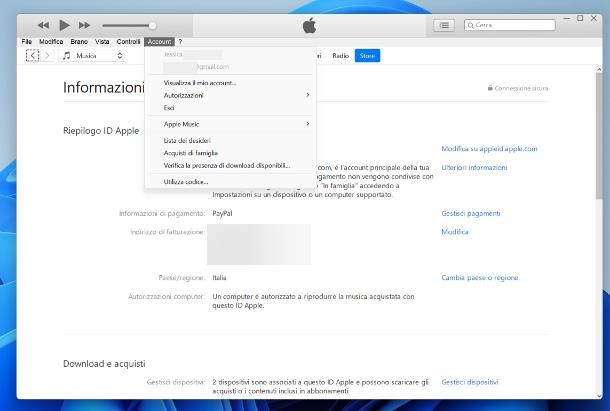Click the Apple logo in display area

[x=310, y=26]
